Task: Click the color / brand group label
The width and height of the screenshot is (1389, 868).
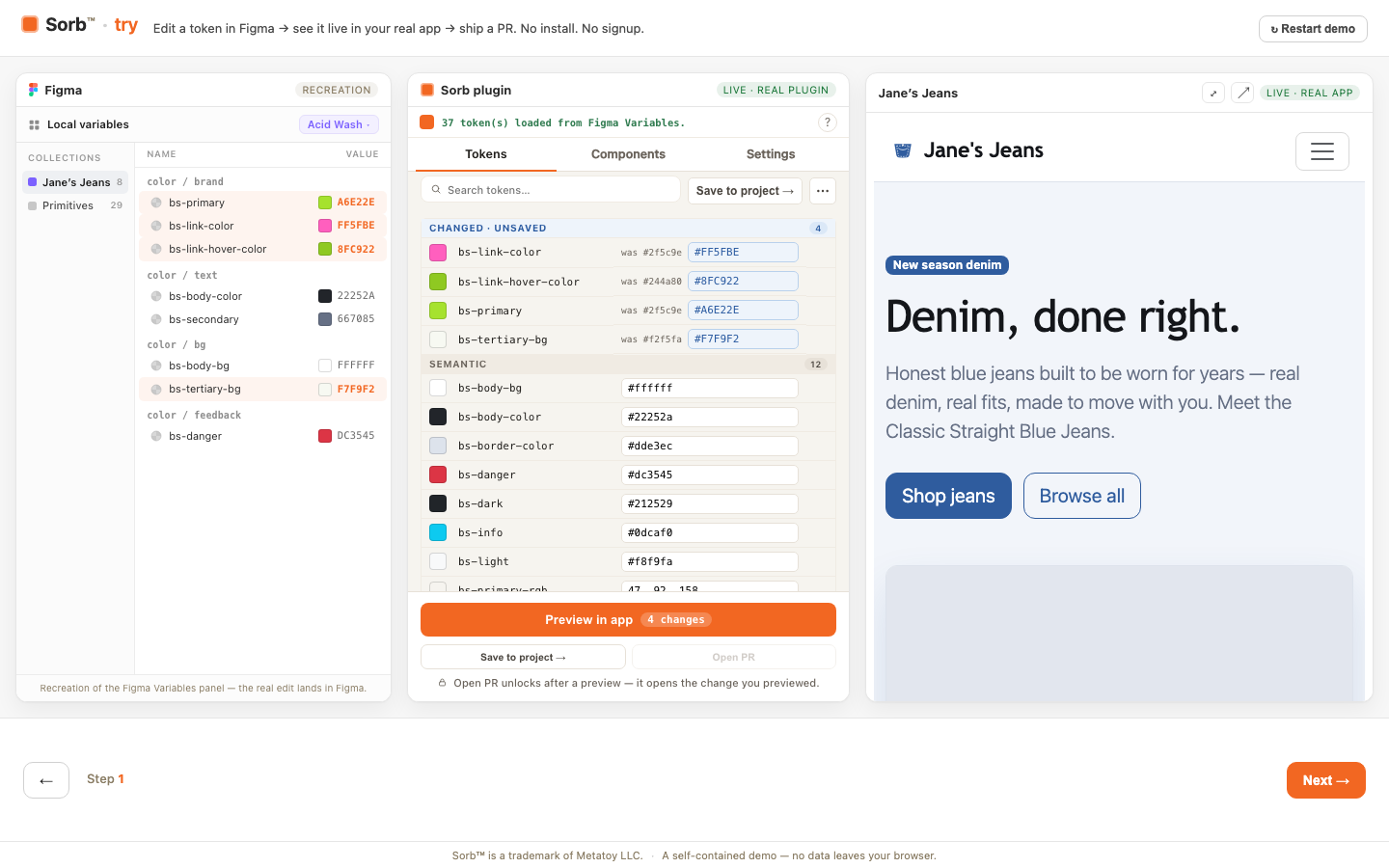Action: pos(185,181)
